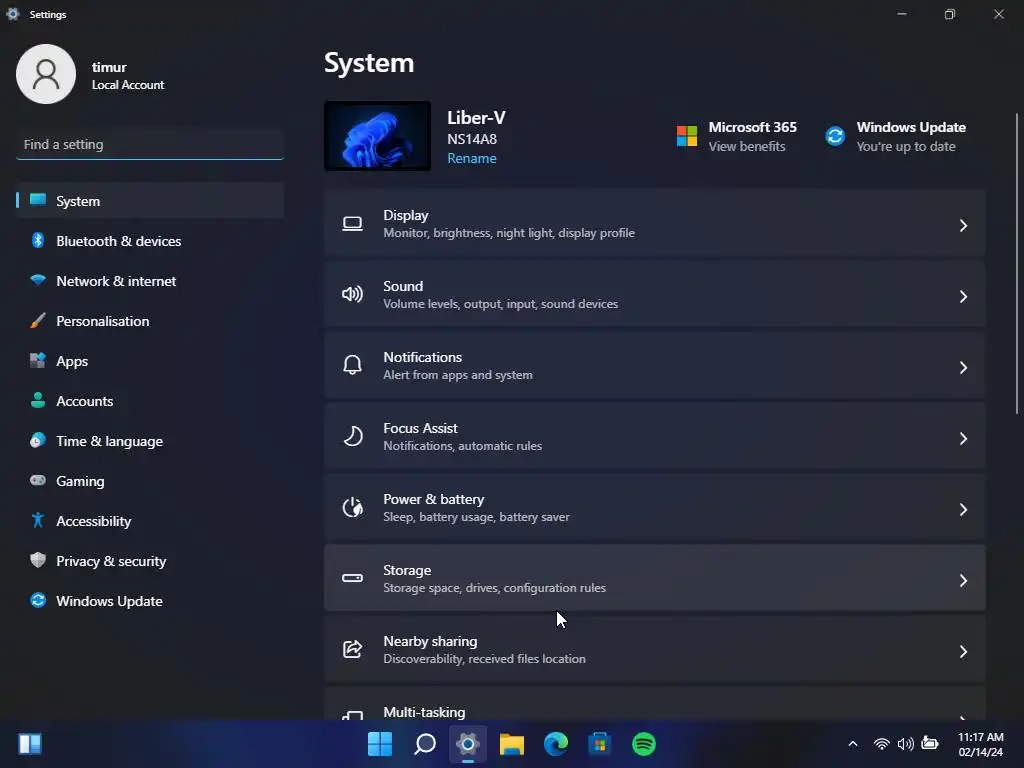Open taskbar Search magnifier
The width and height of the screenshot is (1024, 768).
point(424,744)
